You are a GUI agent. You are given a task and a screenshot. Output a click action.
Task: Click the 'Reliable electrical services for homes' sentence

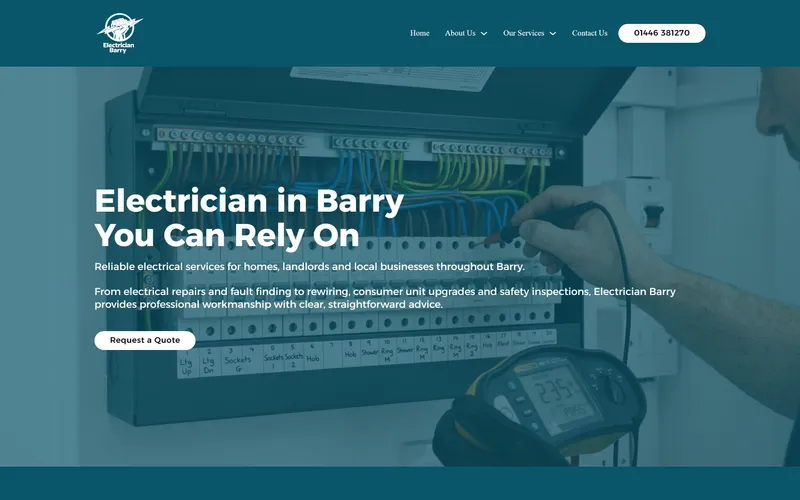pos(309,266)
